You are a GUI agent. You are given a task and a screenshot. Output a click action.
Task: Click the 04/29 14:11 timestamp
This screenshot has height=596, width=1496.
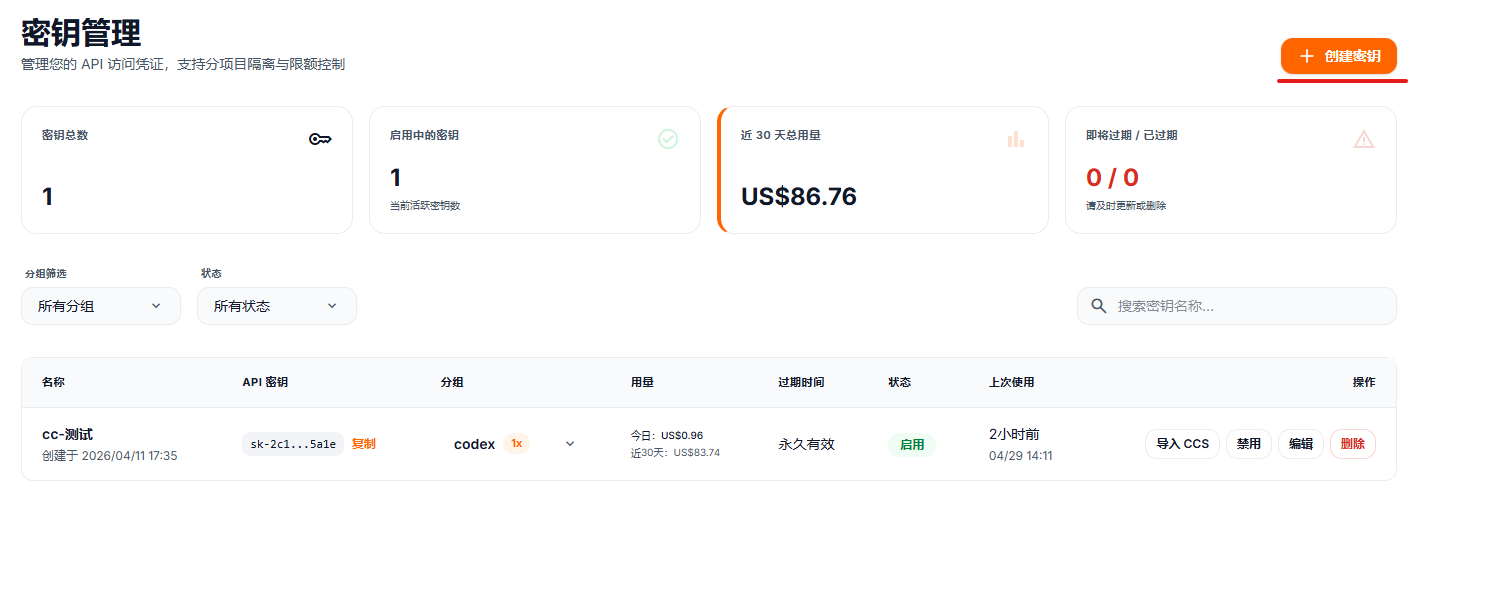1020,455
